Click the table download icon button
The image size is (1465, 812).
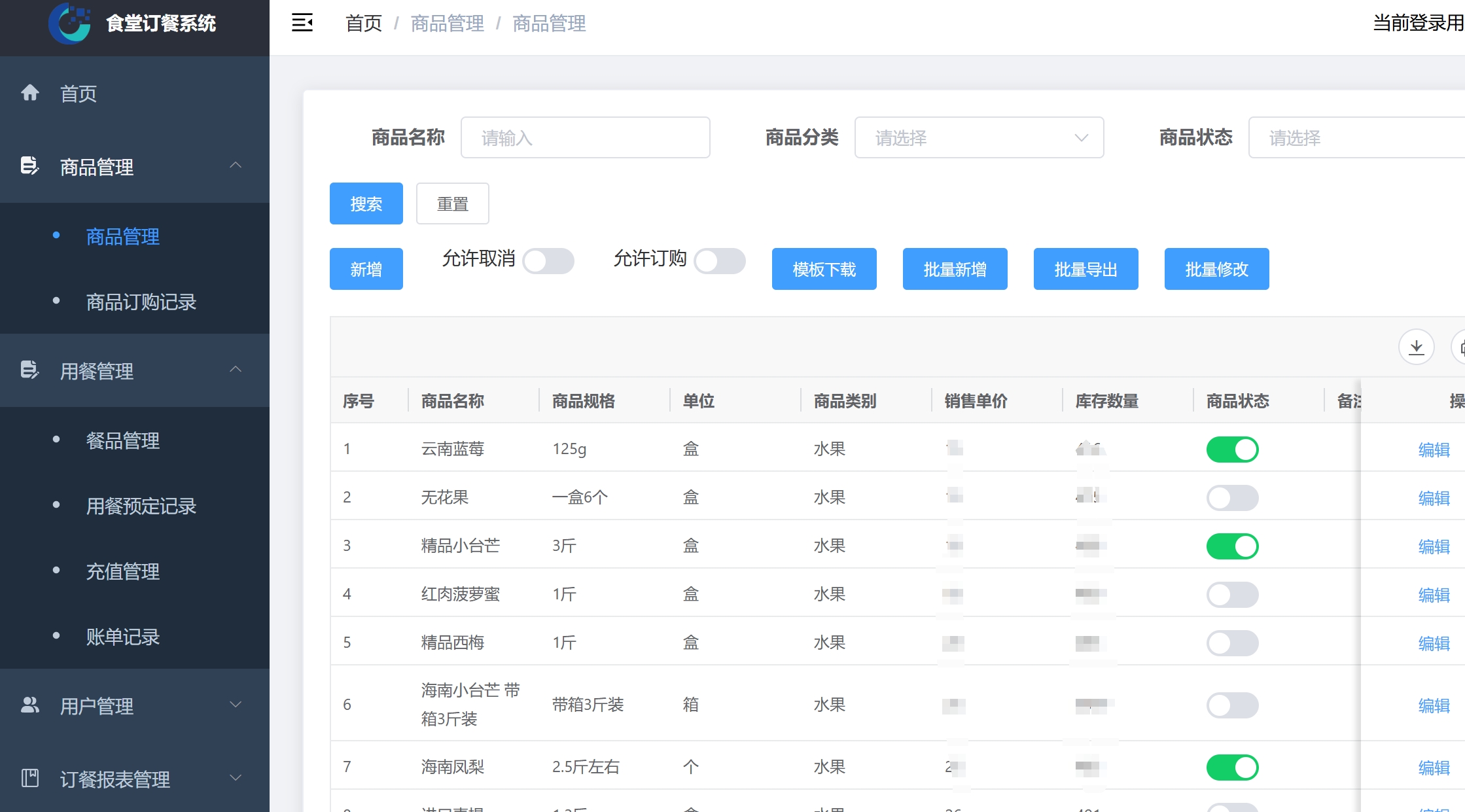[1416, 347]
